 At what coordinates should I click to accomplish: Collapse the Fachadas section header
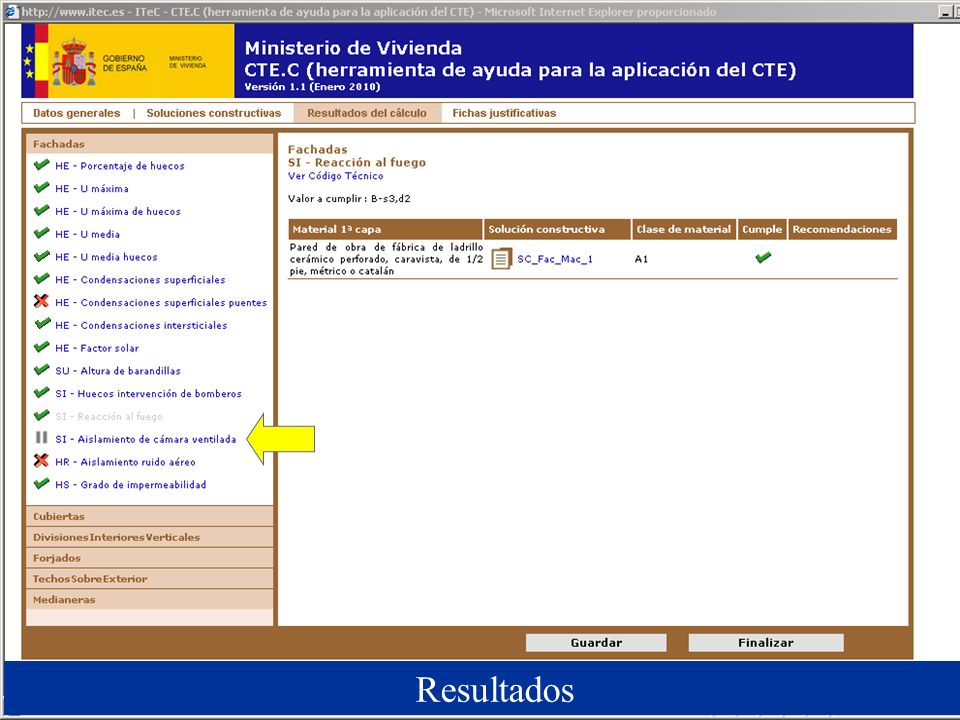(149, 144)
